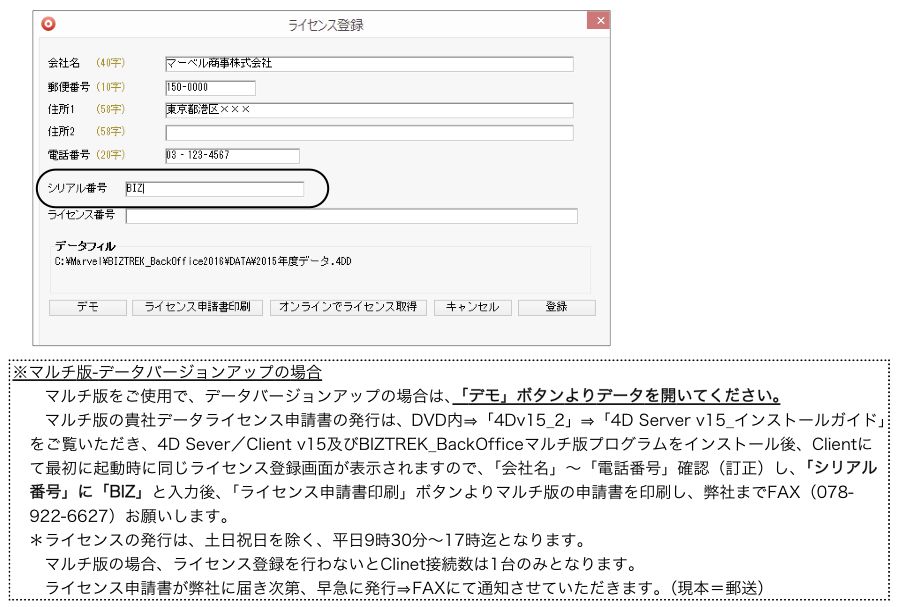The width and height of the screenshot is (900, 607).
Task: Click the (20字) hint beside 電話番号
Action: [110, 155]
